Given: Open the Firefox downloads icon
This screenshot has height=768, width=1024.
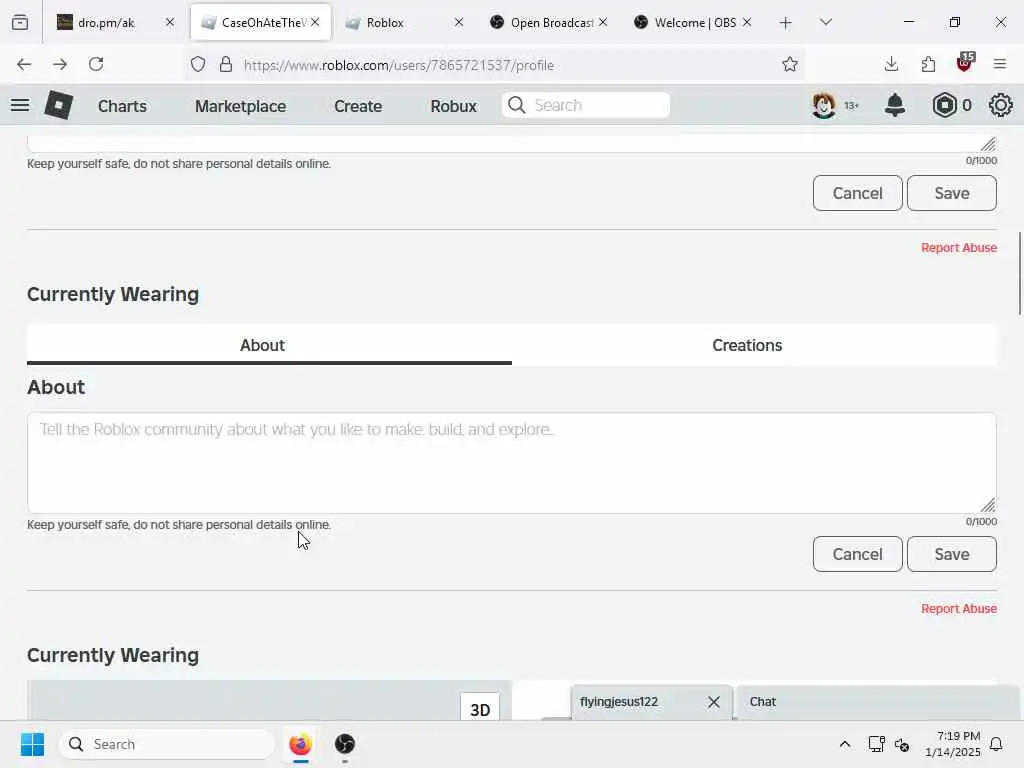Looking at the screenshot, I should coord(891,64).
